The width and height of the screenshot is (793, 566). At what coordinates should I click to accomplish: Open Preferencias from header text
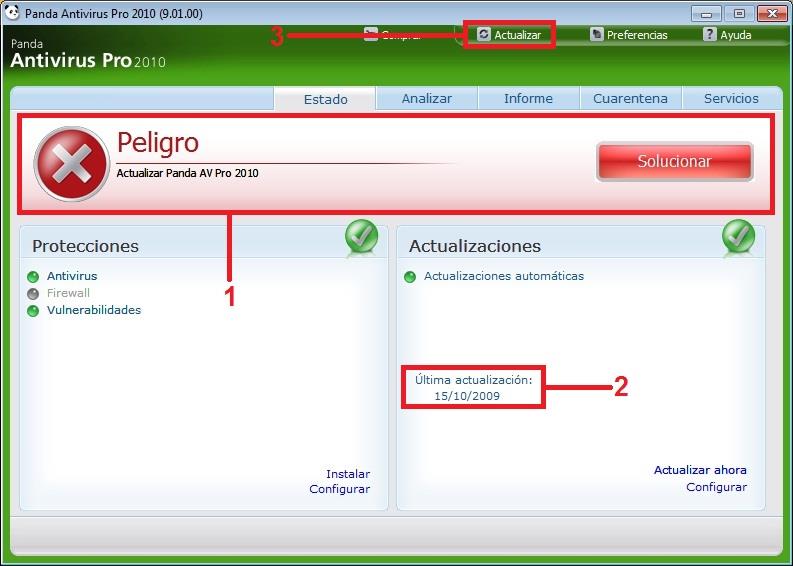(x=637, y=35)
